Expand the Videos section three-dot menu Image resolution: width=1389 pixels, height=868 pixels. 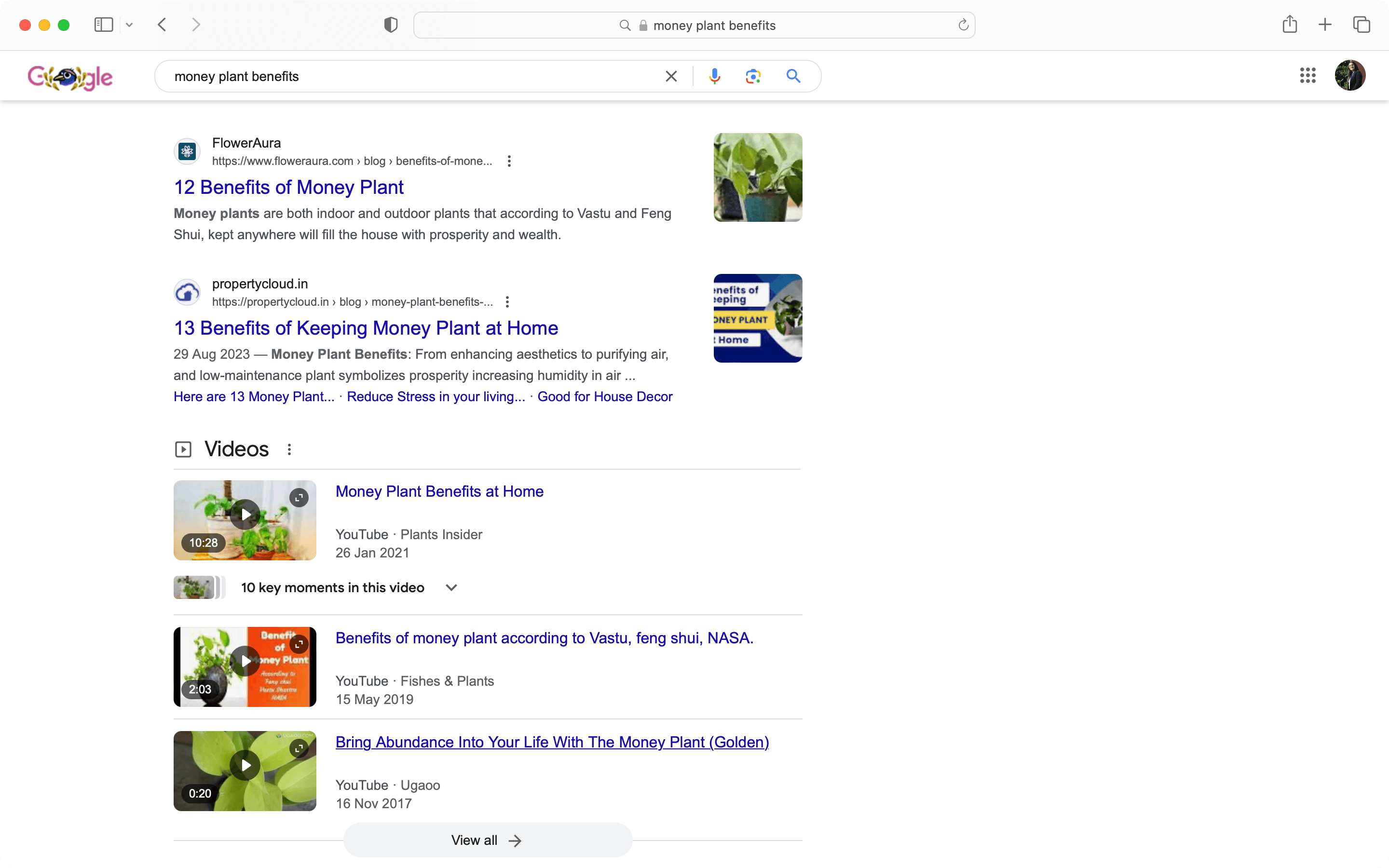click(x=290, y=449)
